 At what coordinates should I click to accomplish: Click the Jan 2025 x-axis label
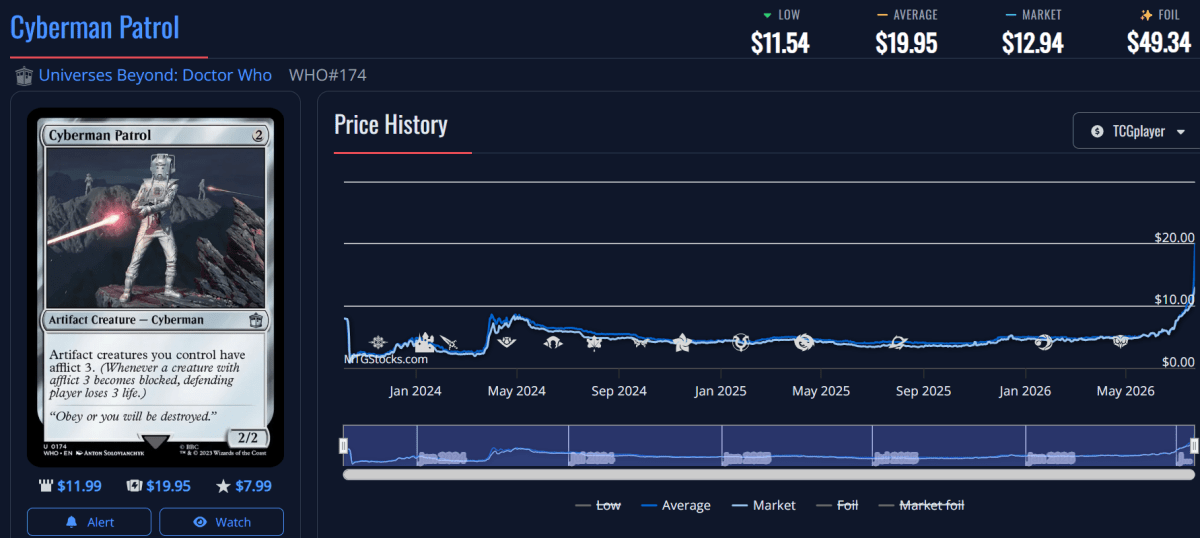(x=719, y=391)
